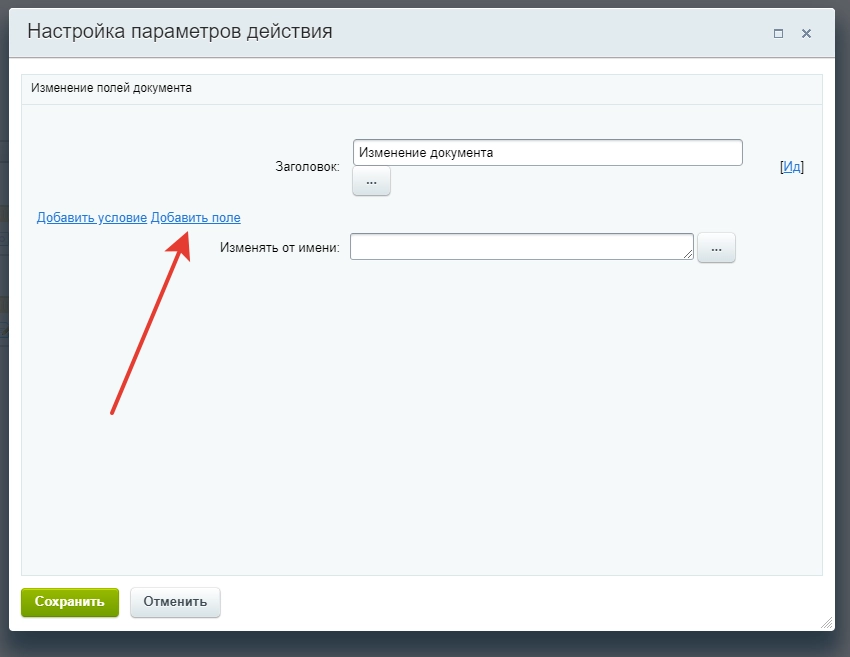Click the Добавить поле link

(196, 216)
